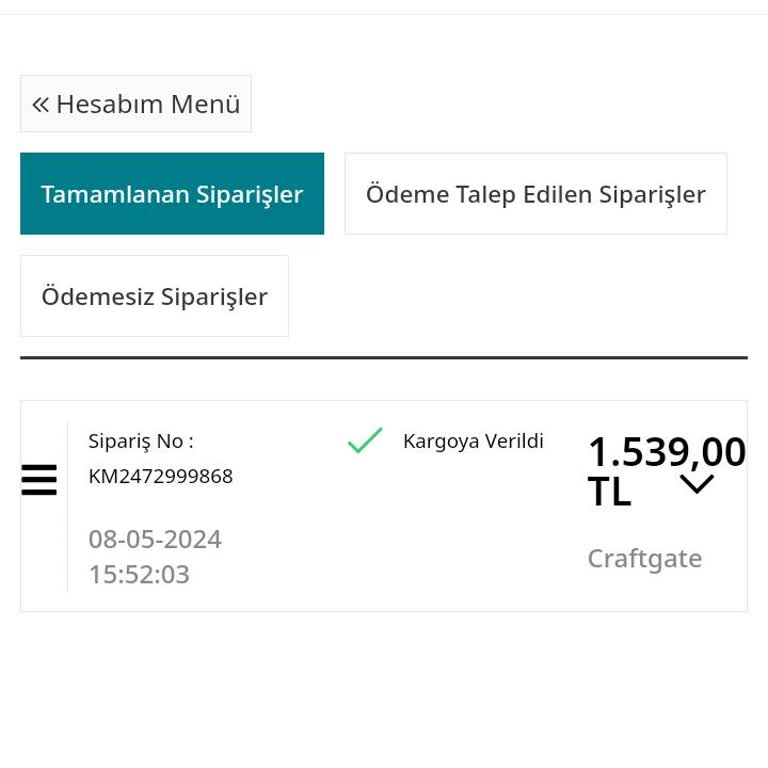Click the Kargoya Verildi status text
The image size is (768, 768).
[473, 441]
